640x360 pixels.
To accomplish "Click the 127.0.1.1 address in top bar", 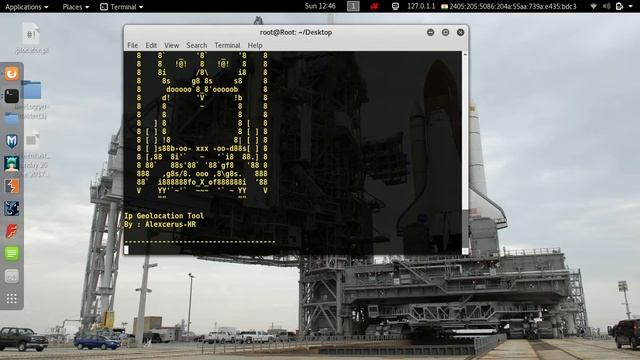I will [421, 6].
